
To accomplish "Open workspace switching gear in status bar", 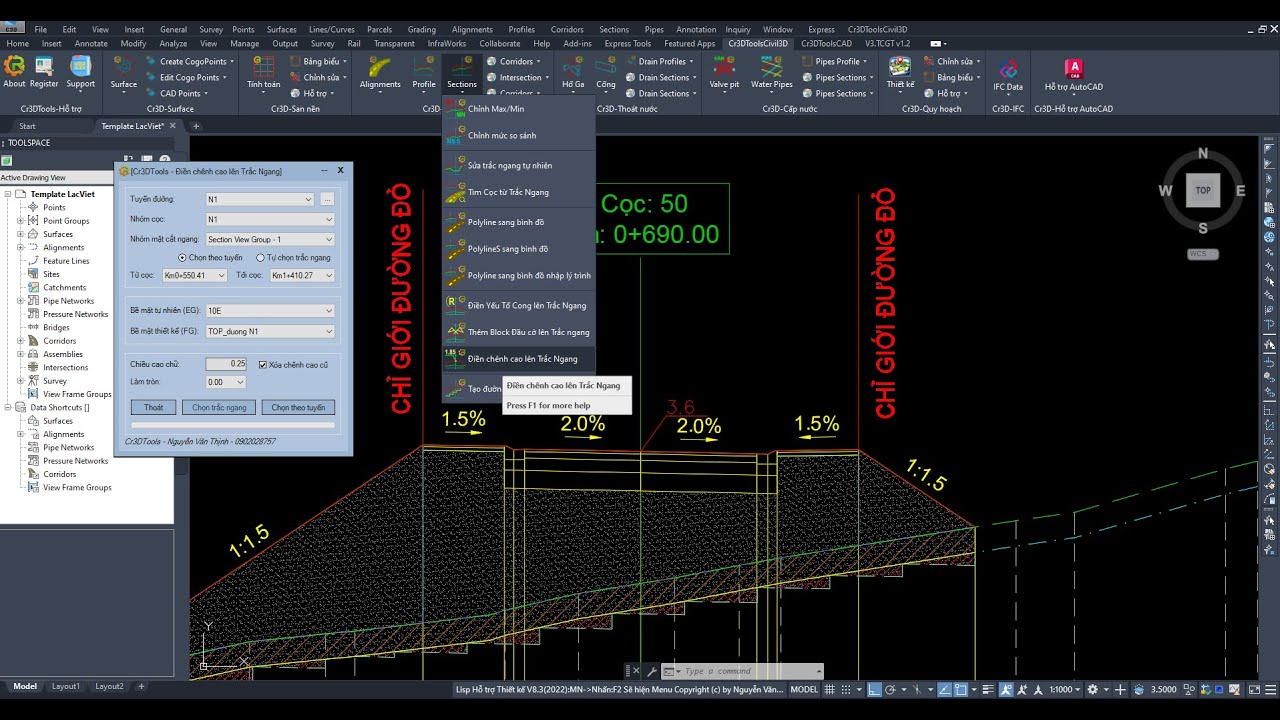I will point(1092,689).
